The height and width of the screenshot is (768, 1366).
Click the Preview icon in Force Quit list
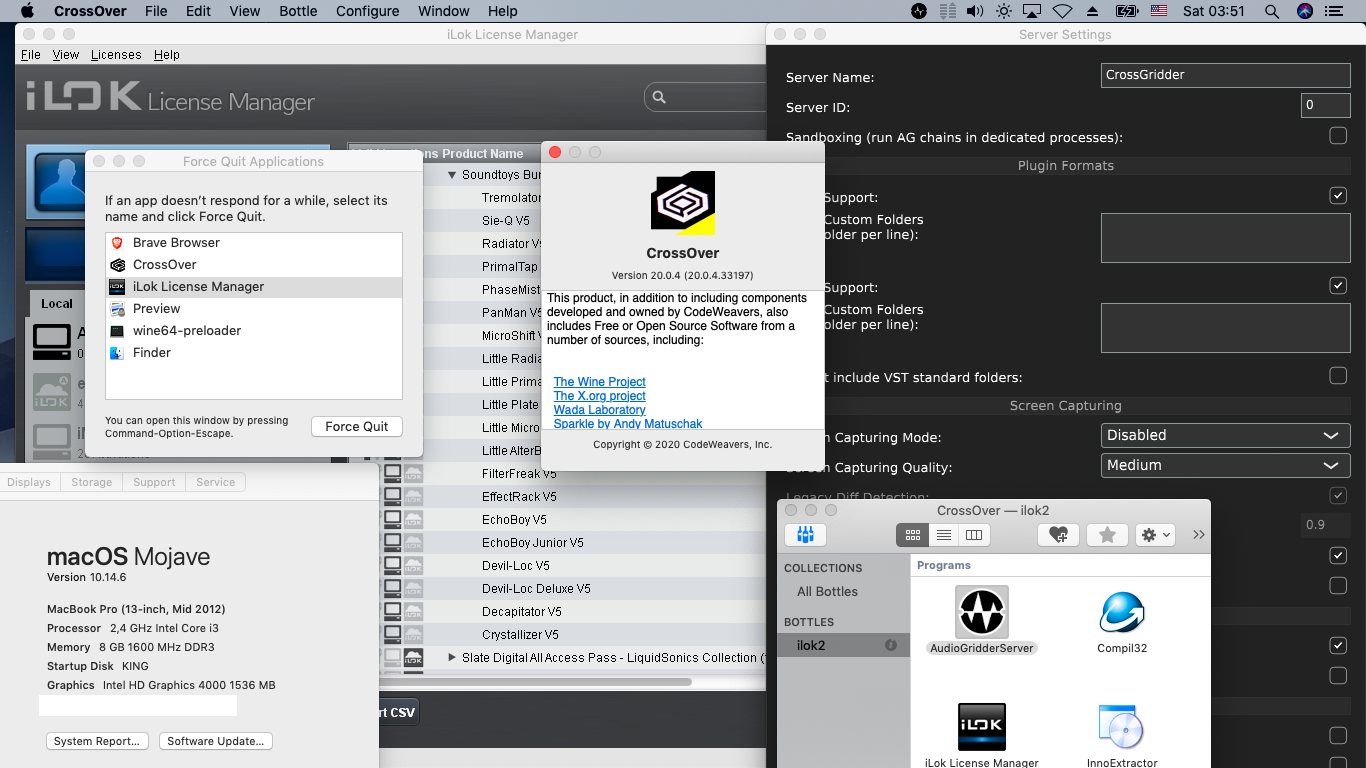click(118, 309)
